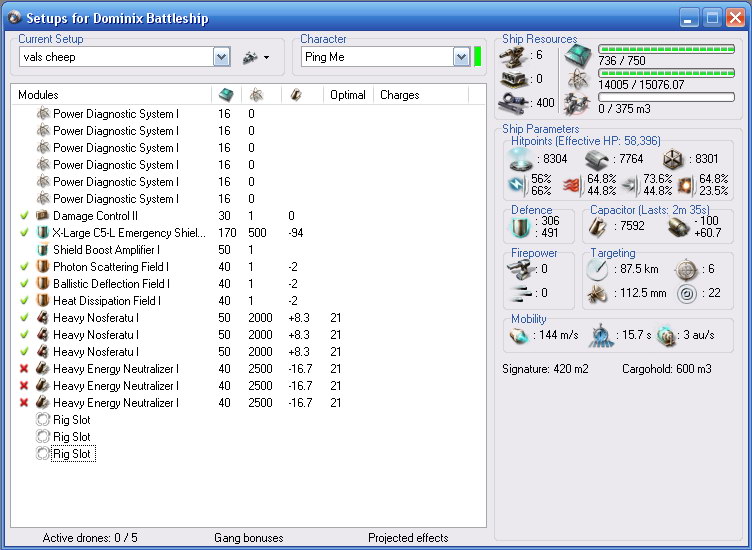The height and width of the screenshot is (550, 752).
Task: Click the ship setup button icon
Action: 250,57
